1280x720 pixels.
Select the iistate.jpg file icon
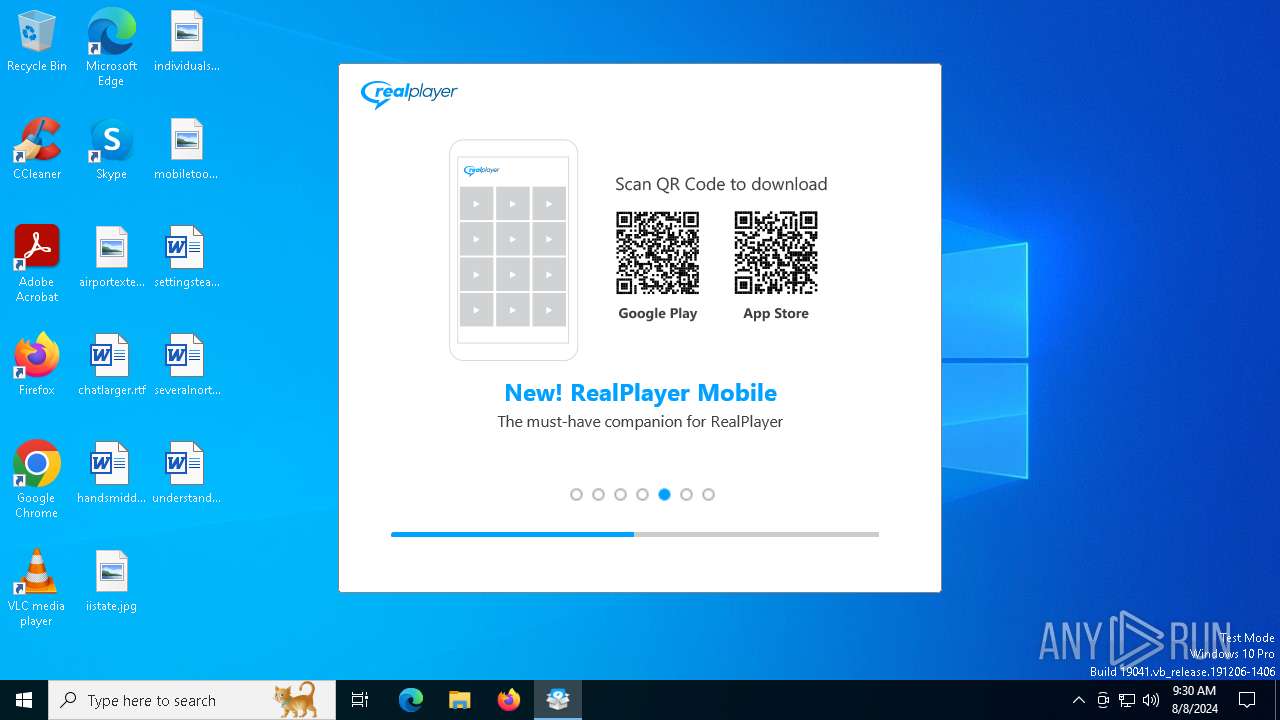[111, 581]
